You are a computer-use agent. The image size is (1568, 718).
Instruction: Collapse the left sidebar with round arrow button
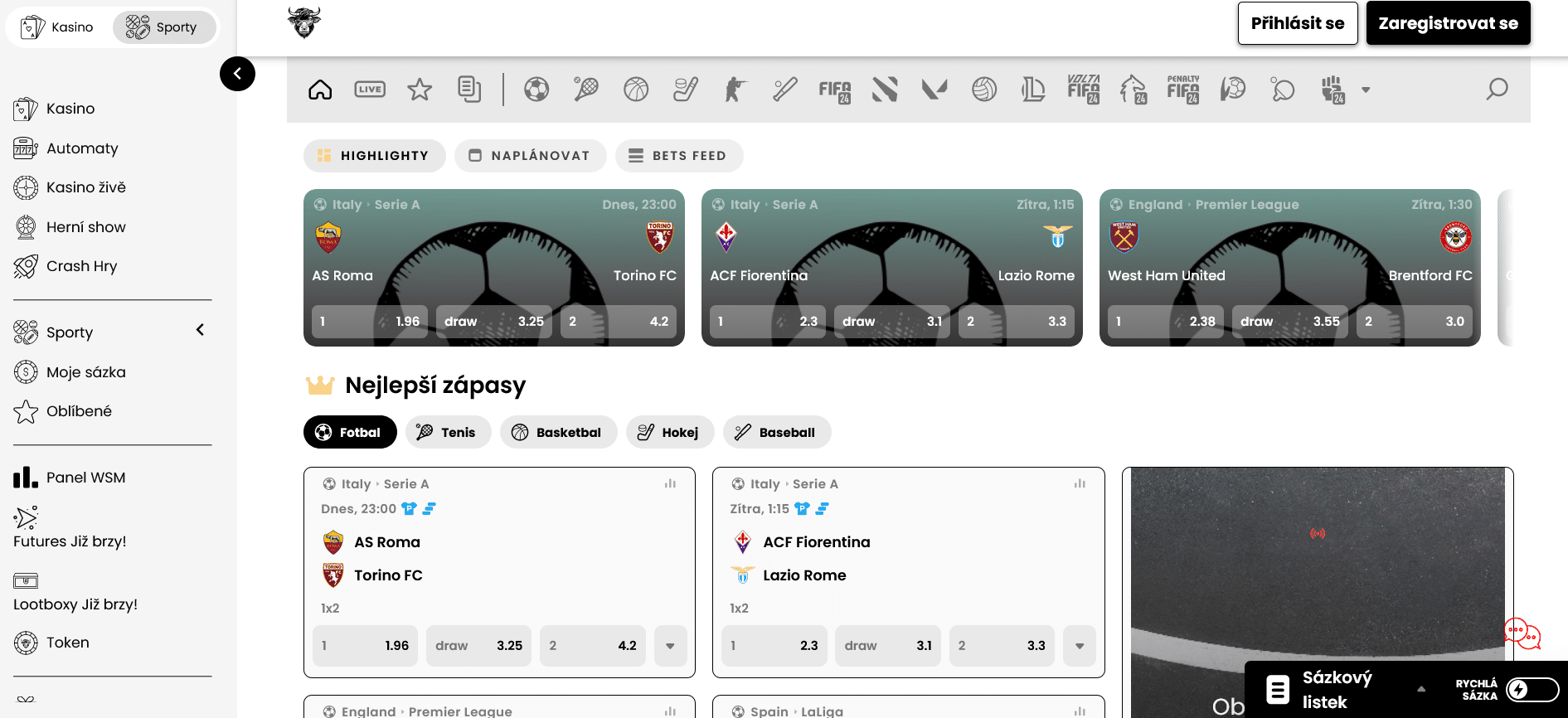(x=237, y=74)
